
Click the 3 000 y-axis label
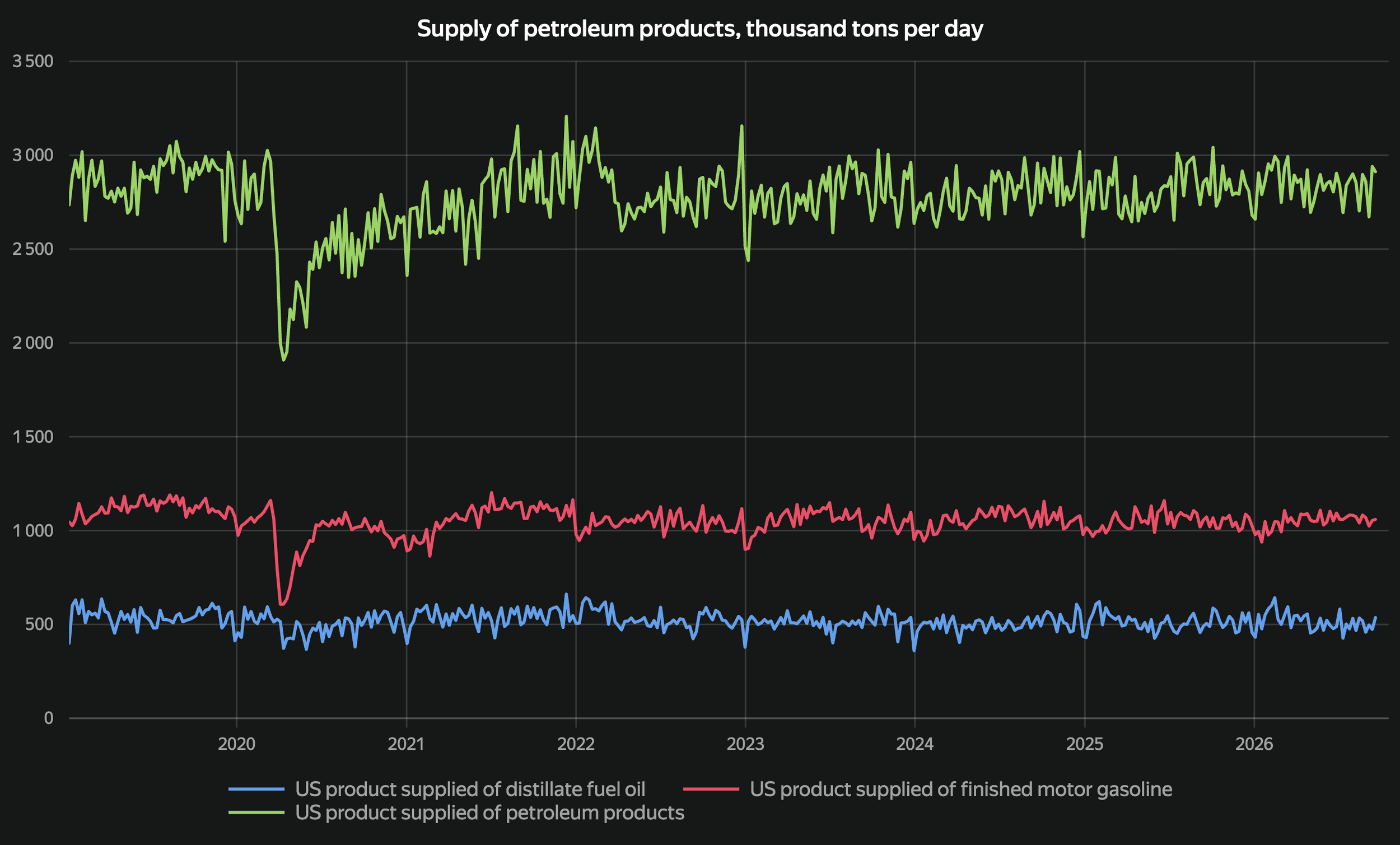click(33, 155)
